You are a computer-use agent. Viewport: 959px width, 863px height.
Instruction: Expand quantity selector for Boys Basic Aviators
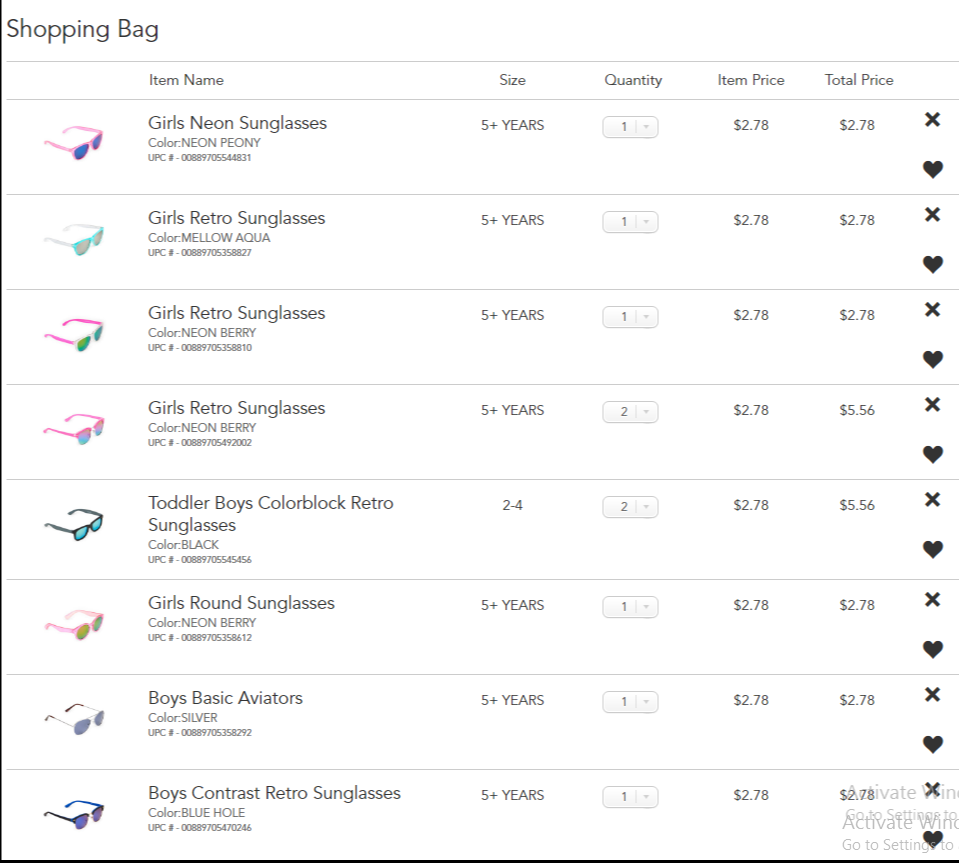[630, 702]
